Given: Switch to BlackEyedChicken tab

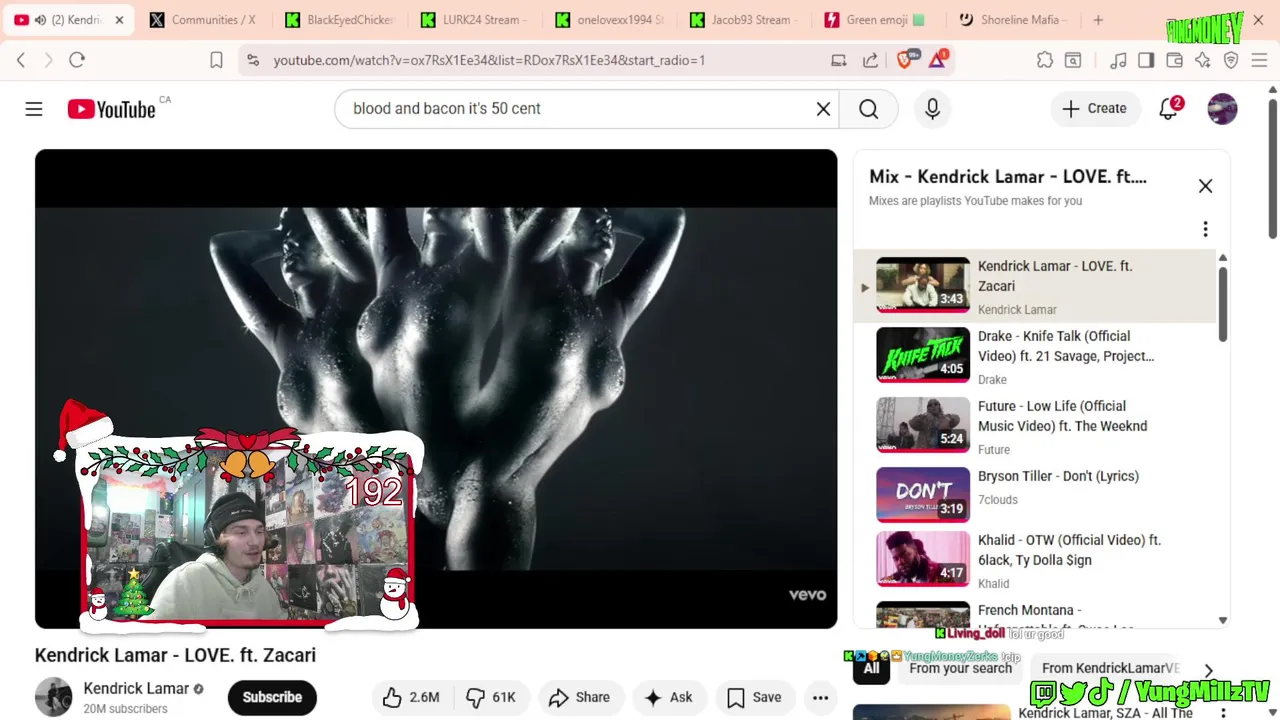Looking at the screenshot, I should click(x=339, y=20).
